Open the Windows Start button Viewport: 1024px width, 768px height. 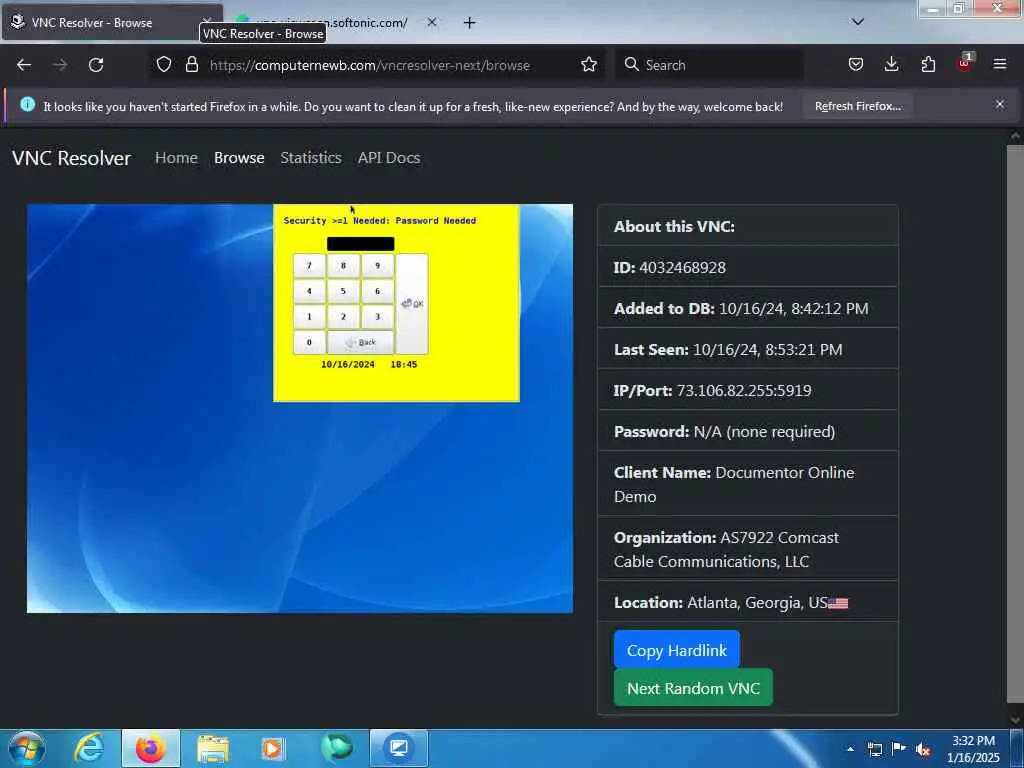click(27, 748)
